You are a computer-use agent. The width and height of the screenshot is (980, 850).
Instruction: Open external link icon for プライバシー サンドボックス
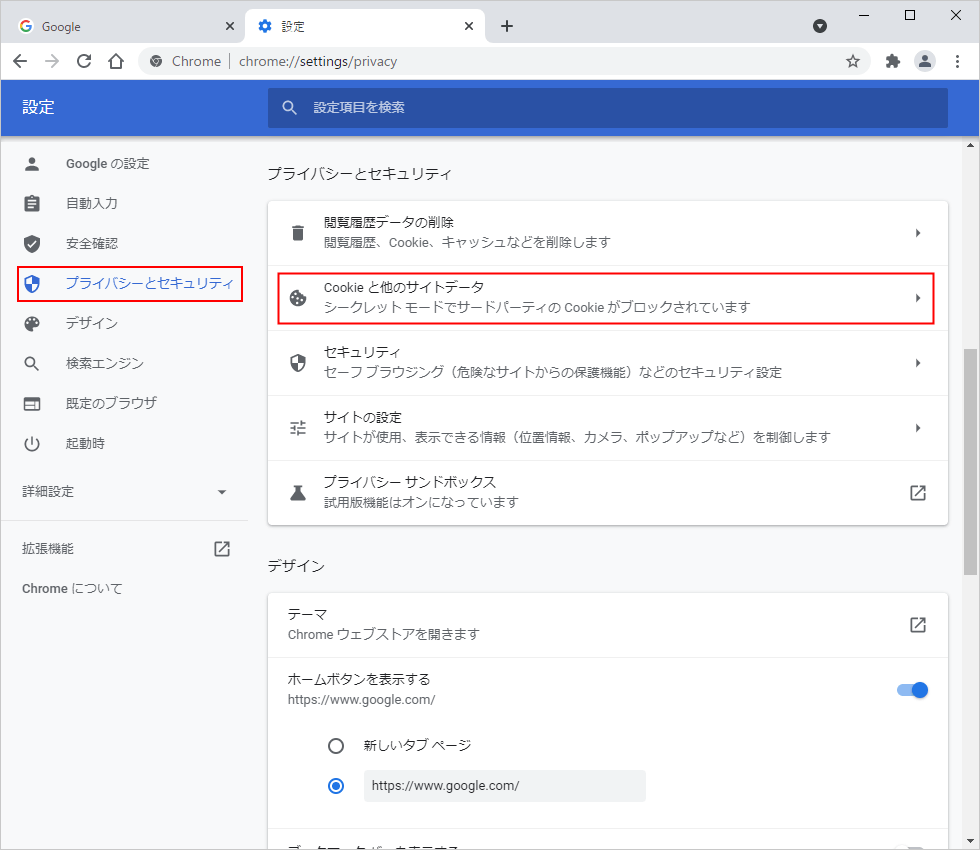point(918,493)
